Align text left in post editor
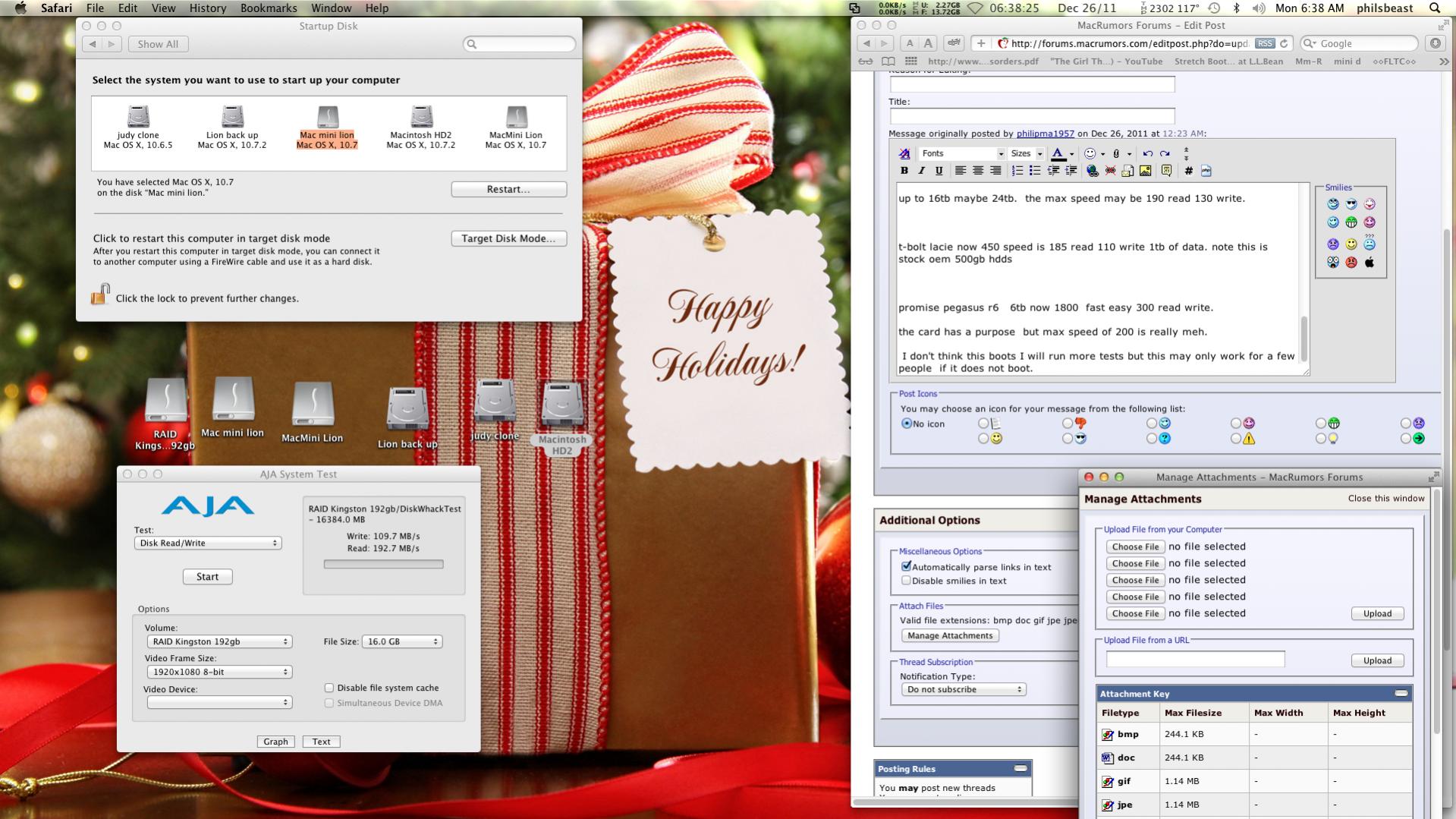The height and width of the screenshot is (819, 1456). 960,171
